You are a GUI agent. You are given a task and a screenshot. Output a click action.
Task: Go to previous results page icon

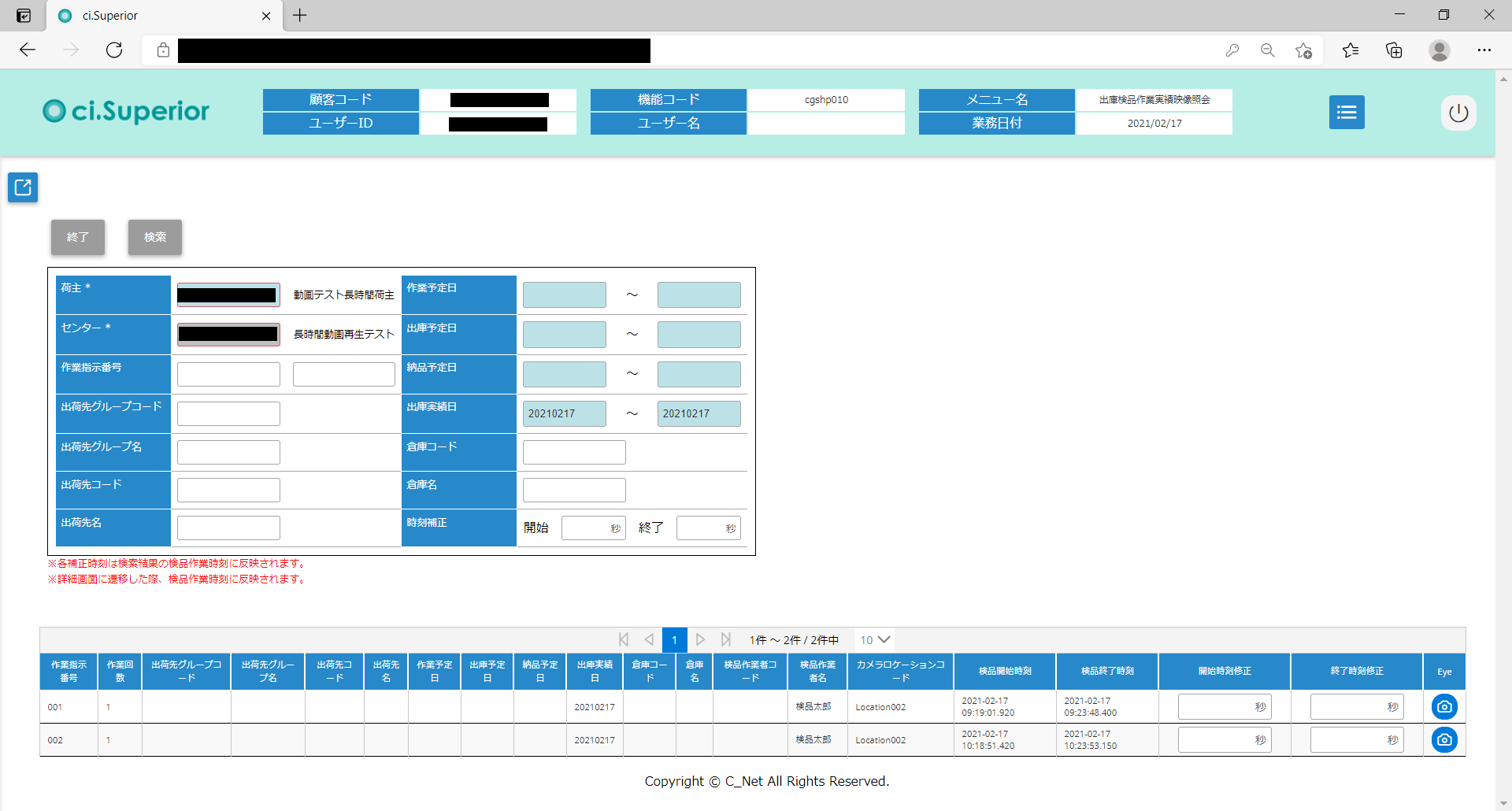[649, 640]
